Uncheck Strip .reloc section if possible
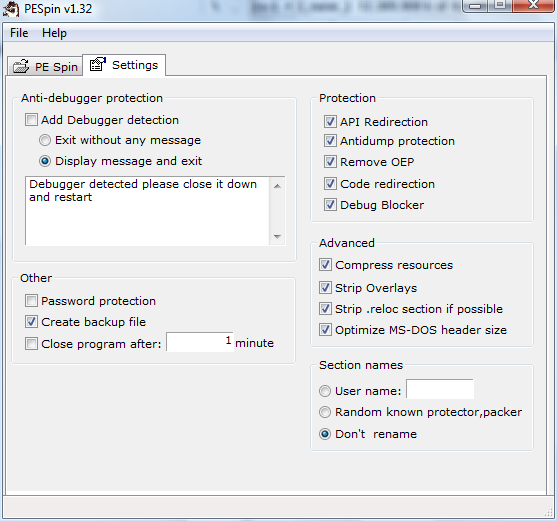Viewport: 557px width, 521px height. tap(325, 309)
